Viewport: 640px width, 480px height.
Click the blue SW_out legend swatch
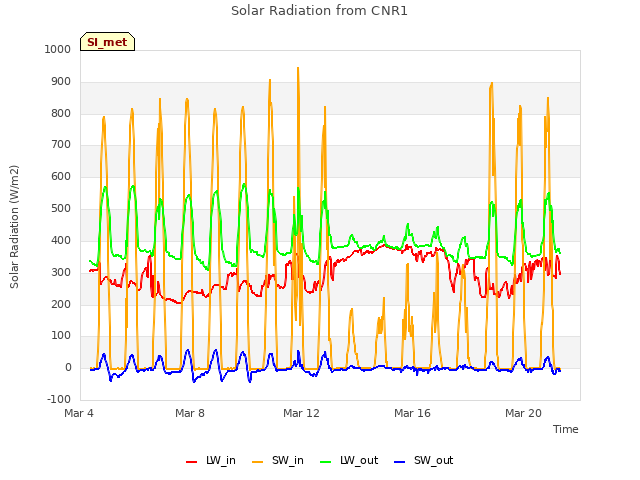click(x=400, y=462)
